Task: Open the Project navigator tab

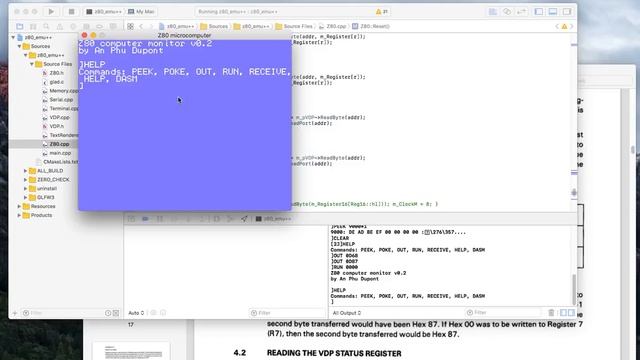Action: tap(20, 26)
